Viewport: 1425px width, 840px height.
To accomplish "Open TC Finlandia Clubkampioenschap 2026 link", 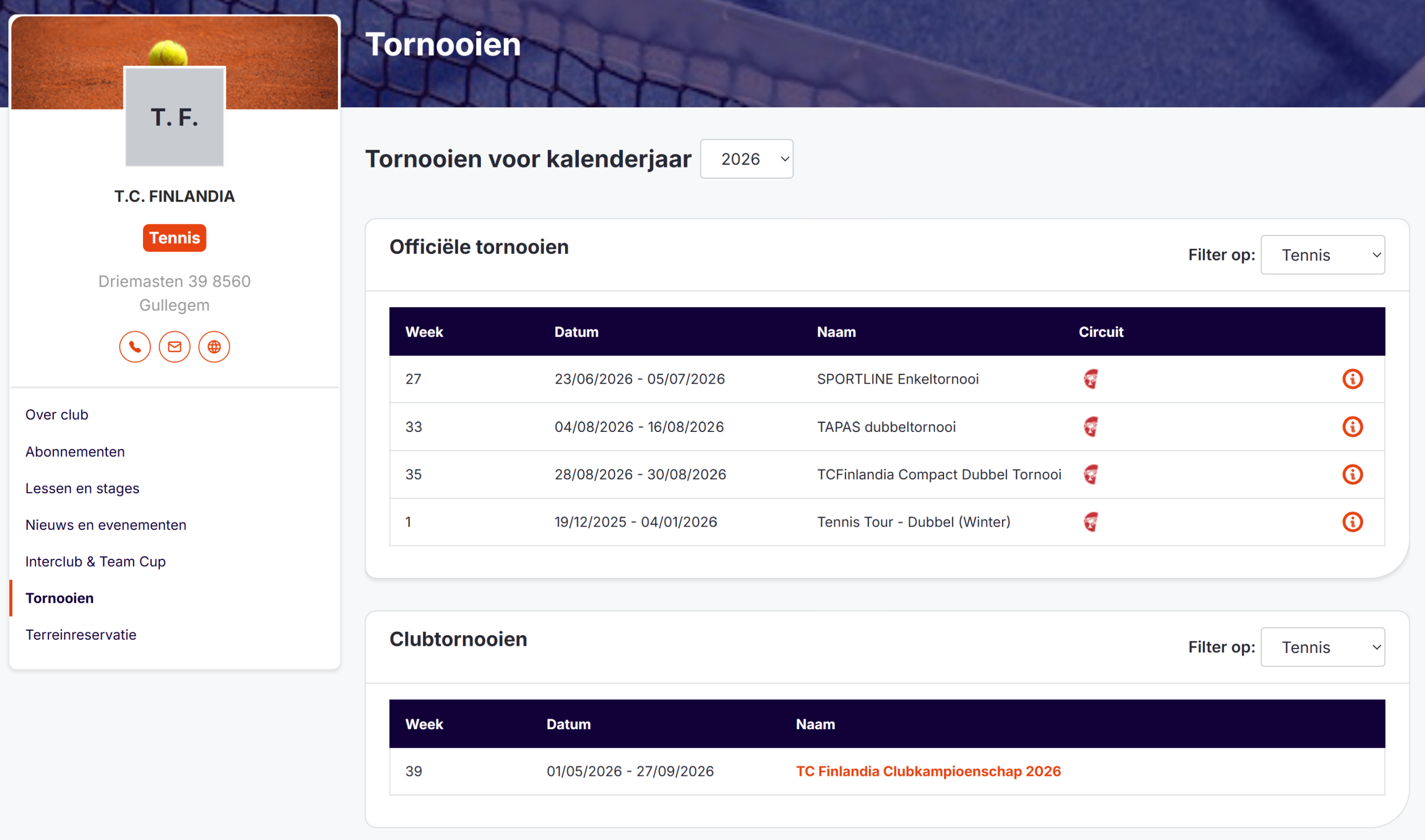I will click(x=928, y=771).
